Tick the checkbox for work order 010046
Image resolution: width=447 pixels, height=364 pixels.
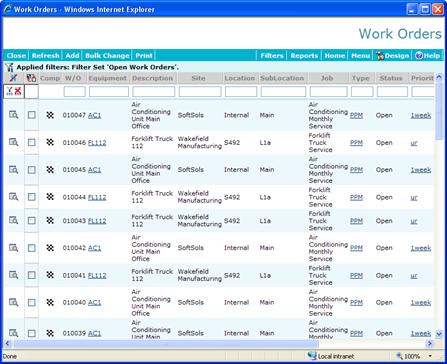(x=32, y=142)
